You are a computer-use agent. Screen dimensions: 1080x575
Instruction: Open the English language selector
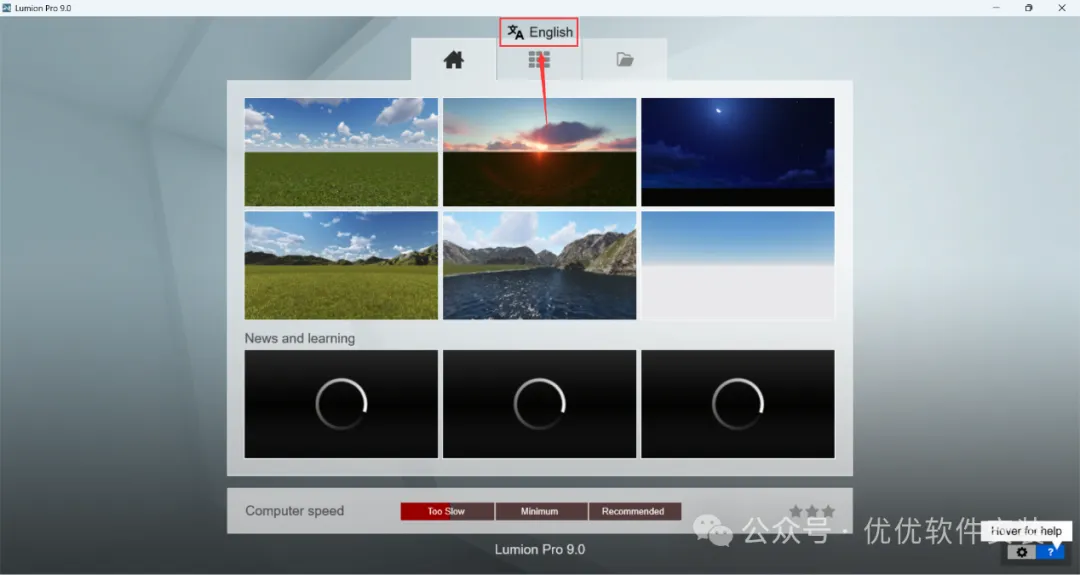click(x=539, y=32)
